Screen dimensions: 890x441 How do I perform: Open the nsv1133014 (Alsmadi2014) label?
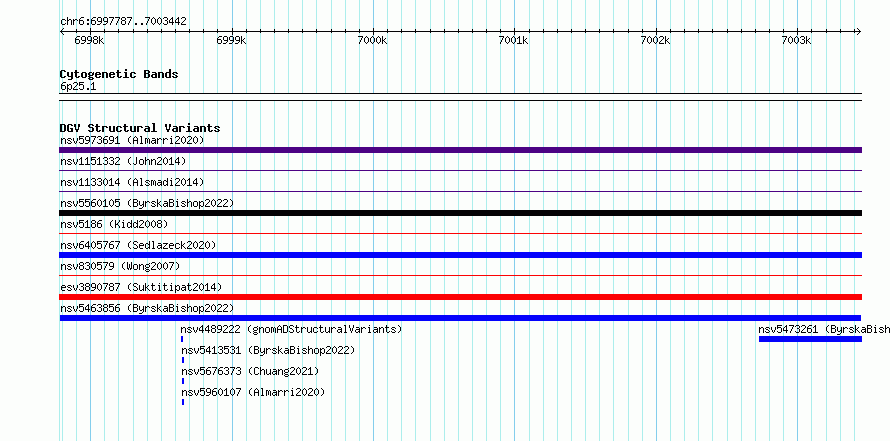coord(132,182)
